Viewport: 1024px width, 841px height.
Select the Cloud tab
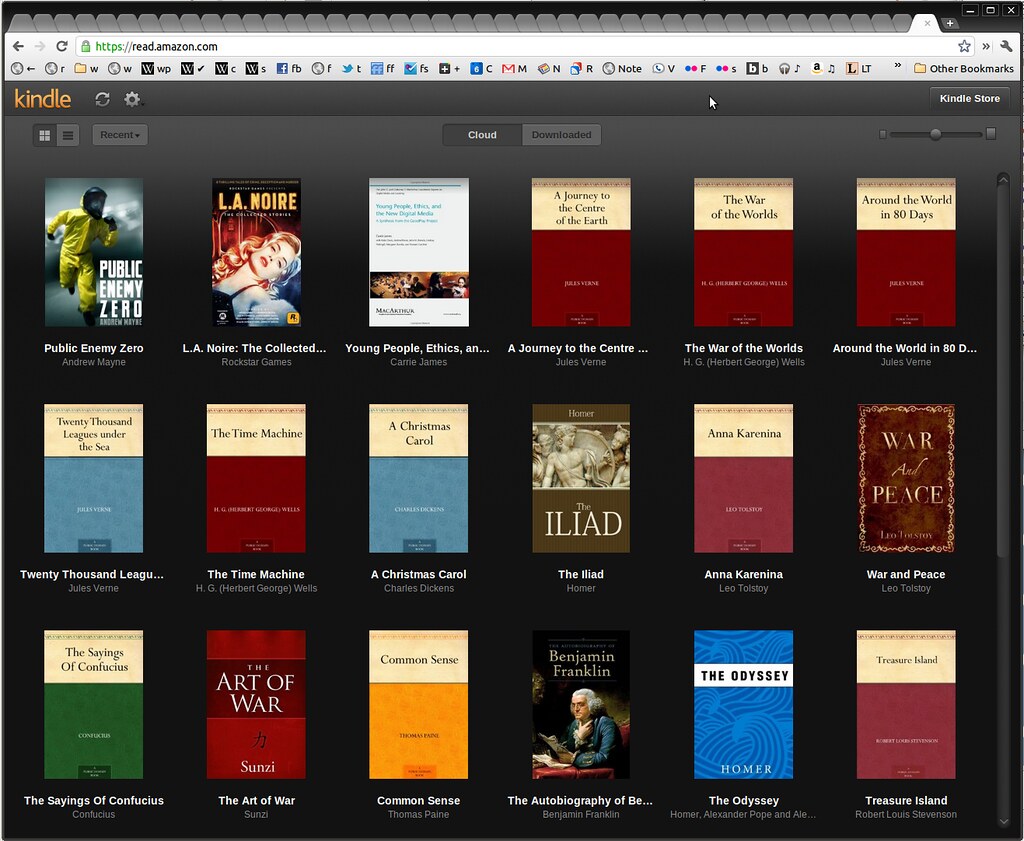pyautogui.click(x=482, y=134)
